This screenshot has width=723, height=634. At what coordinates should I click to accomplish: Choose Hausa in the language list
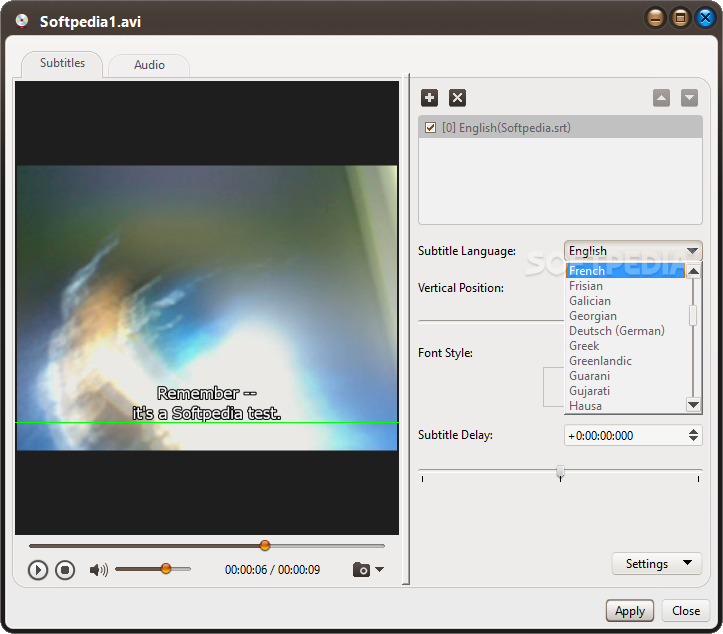(625, 406)
